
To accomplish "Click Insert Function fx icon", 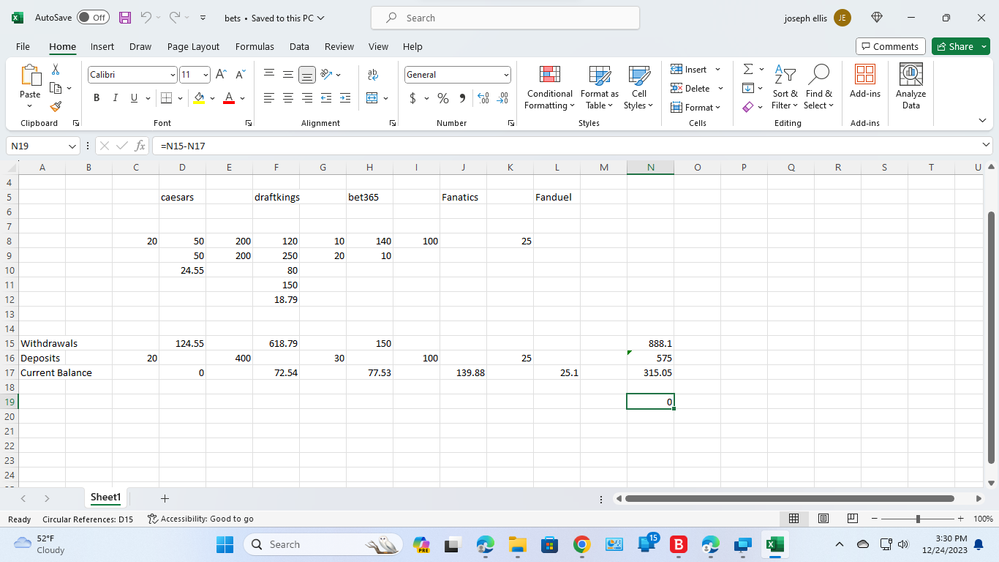I will click(x=140, y=146).
